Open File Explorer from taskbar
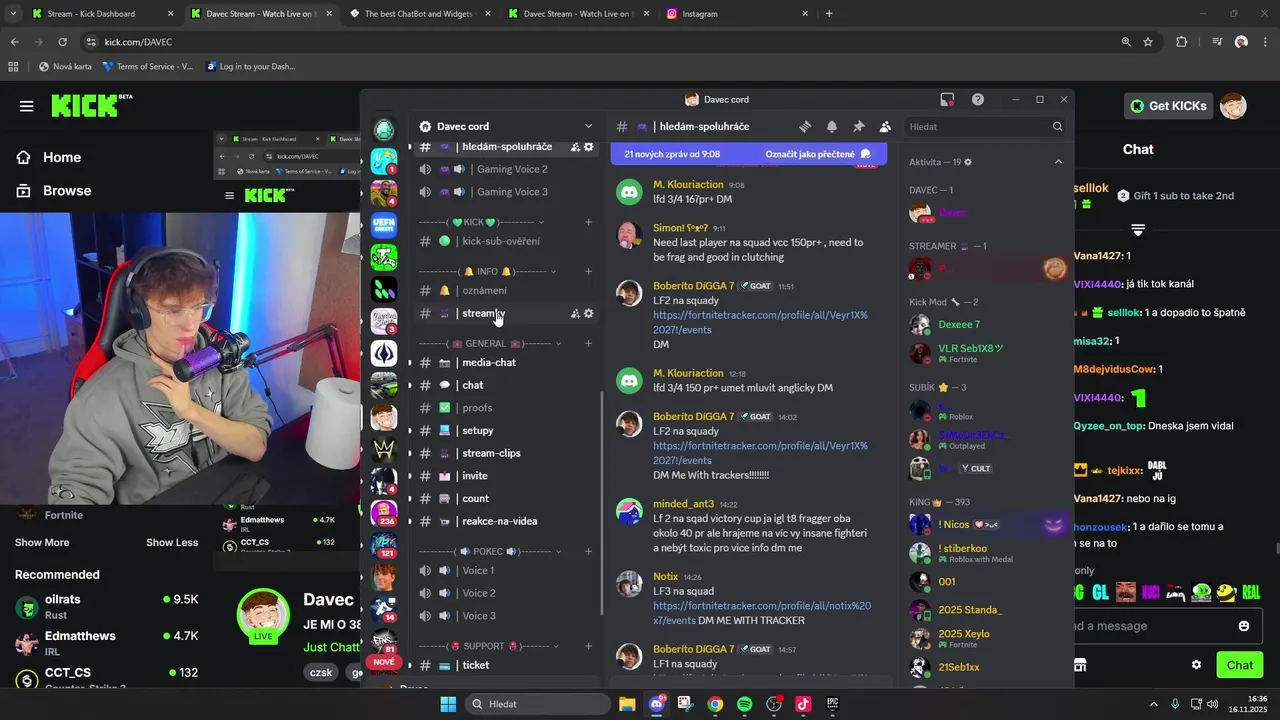 [627, 704]
